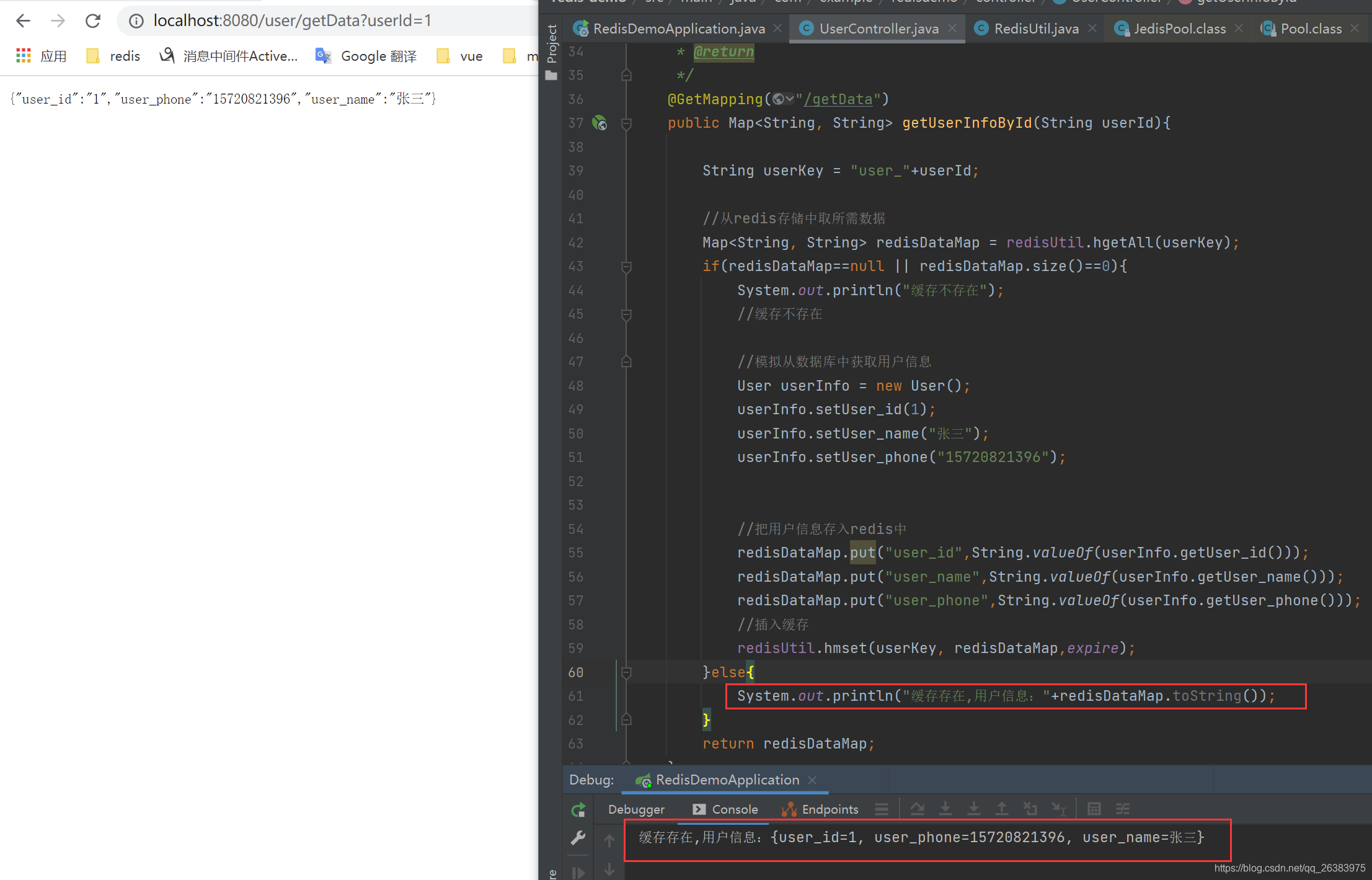Click the hgetAll method call on line 42
The image size is (1372, 880).
click(x=1122, y=242)
